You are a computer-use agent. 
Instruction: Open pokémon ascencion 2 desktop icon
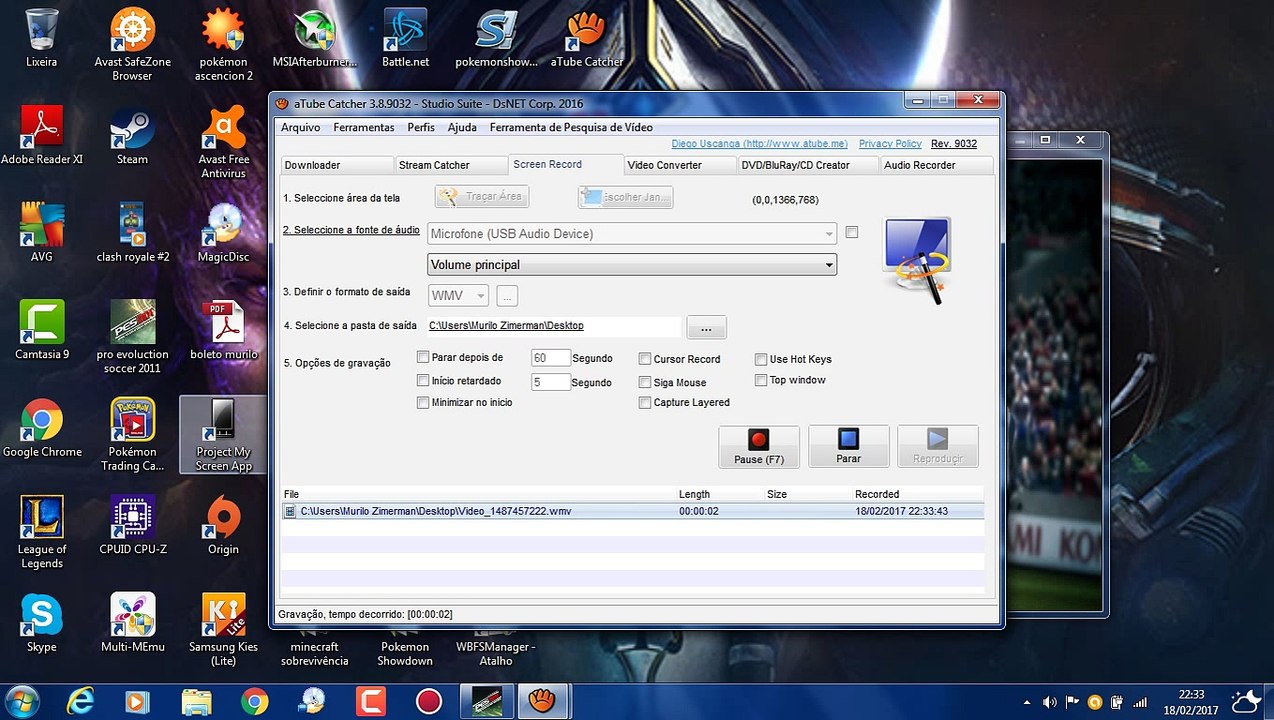pos(223,45)
